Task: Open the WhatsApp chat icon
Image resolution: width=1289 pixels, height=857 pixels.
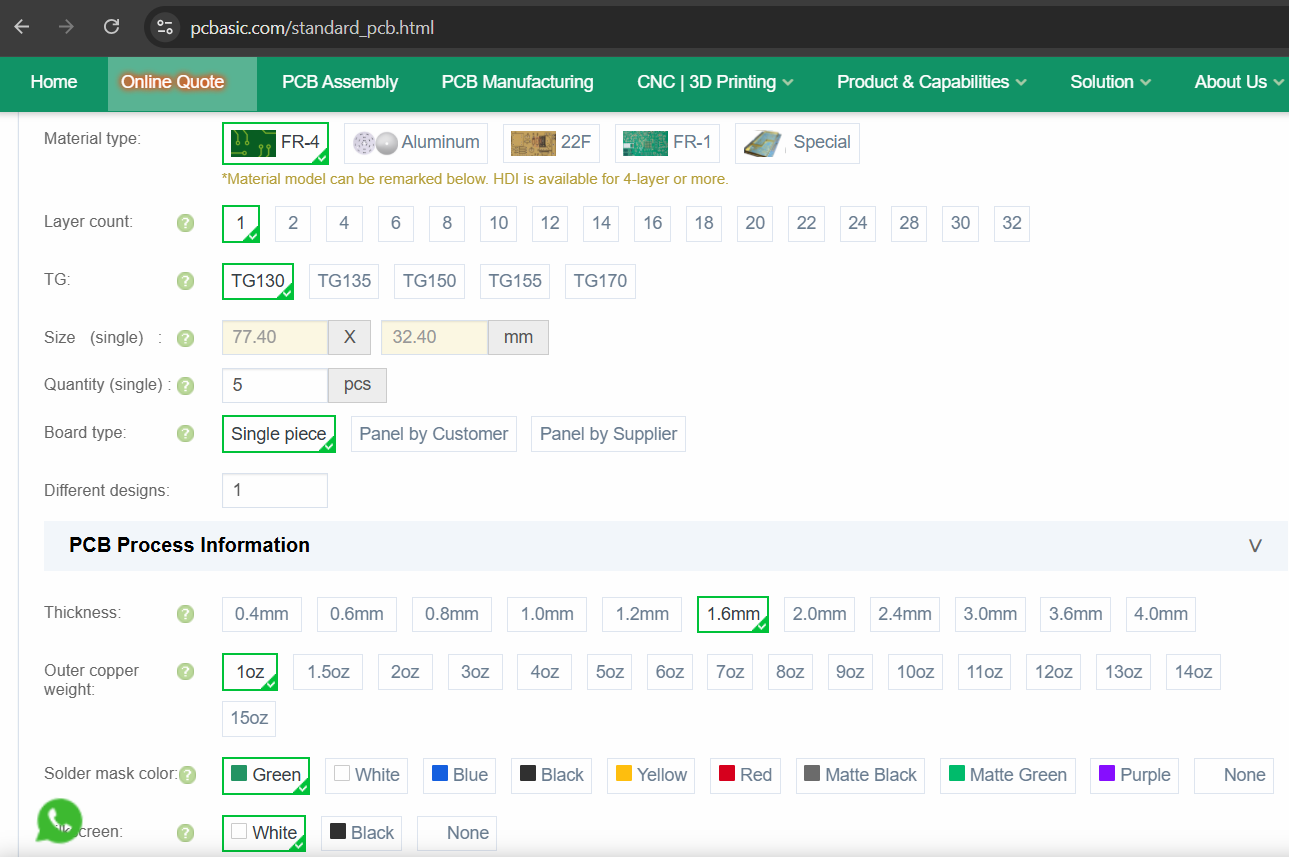Action: 59,821
